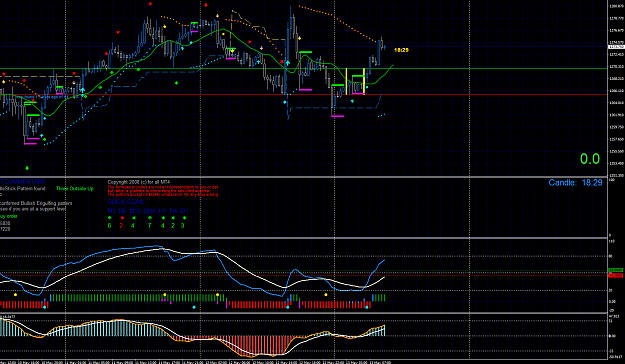Click the green dot under M1

tap(110, 218)
